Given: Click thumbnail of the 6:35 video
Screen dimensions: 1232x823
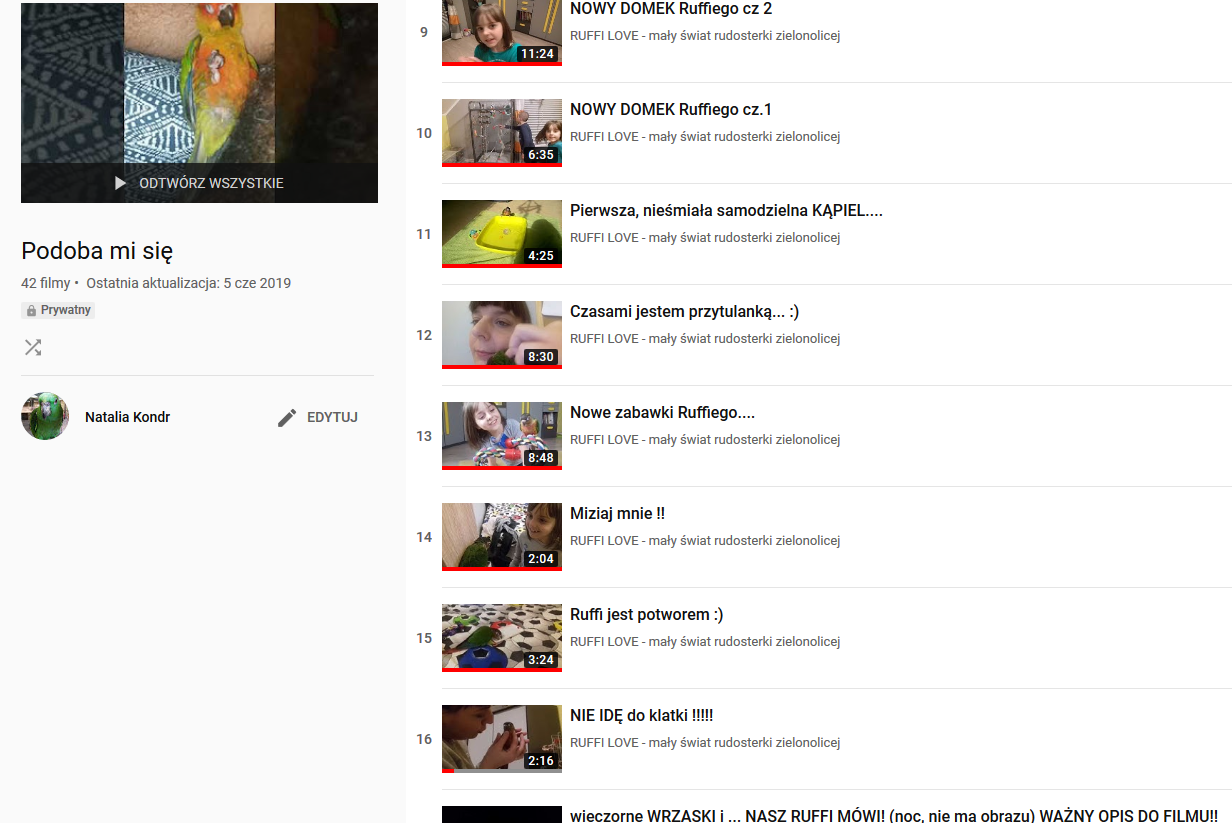Looking at the screenshot, I should click(501, 132).
